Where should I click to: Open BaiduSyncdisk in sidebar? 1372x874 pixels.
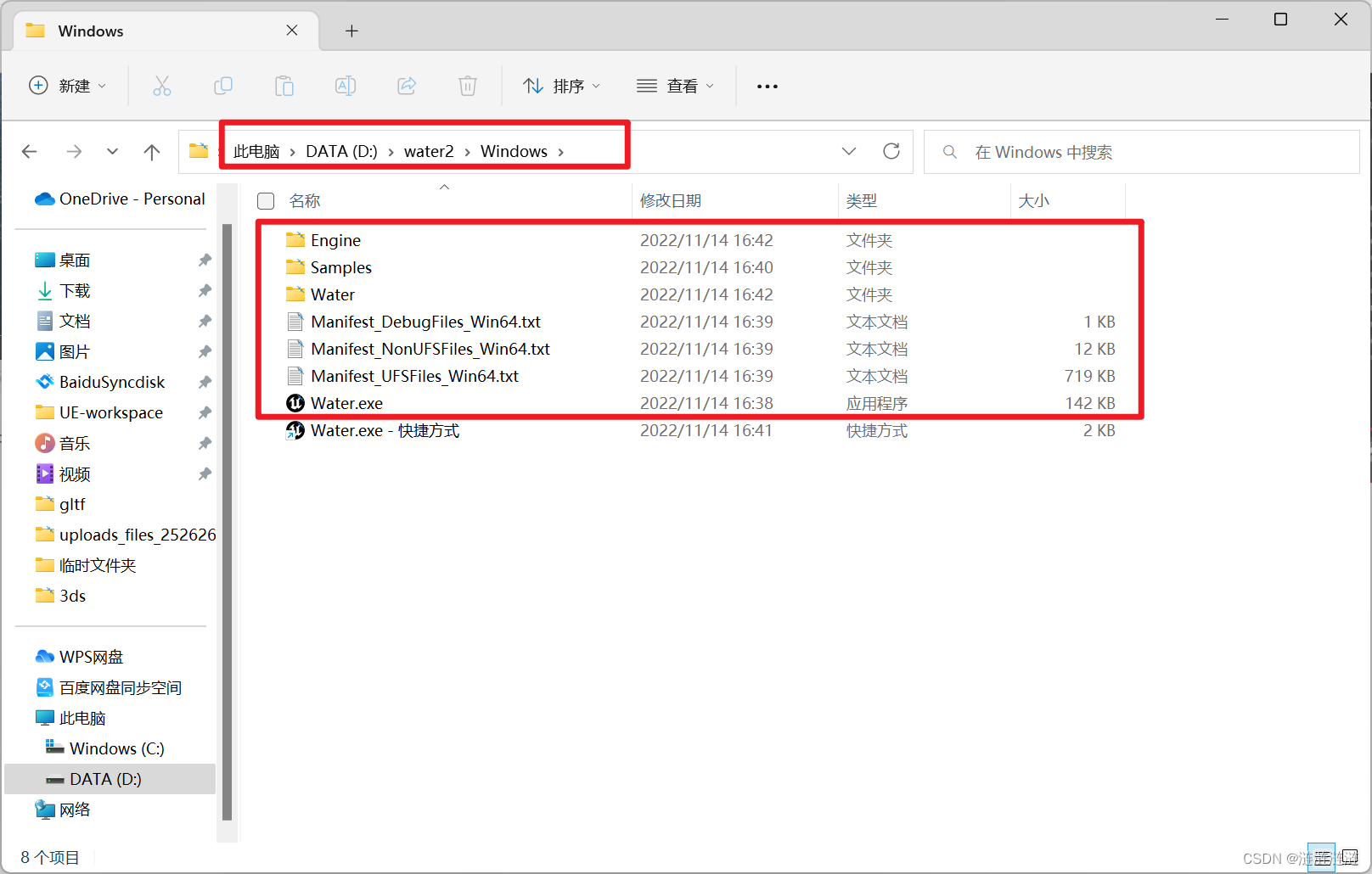coord(100,382)
